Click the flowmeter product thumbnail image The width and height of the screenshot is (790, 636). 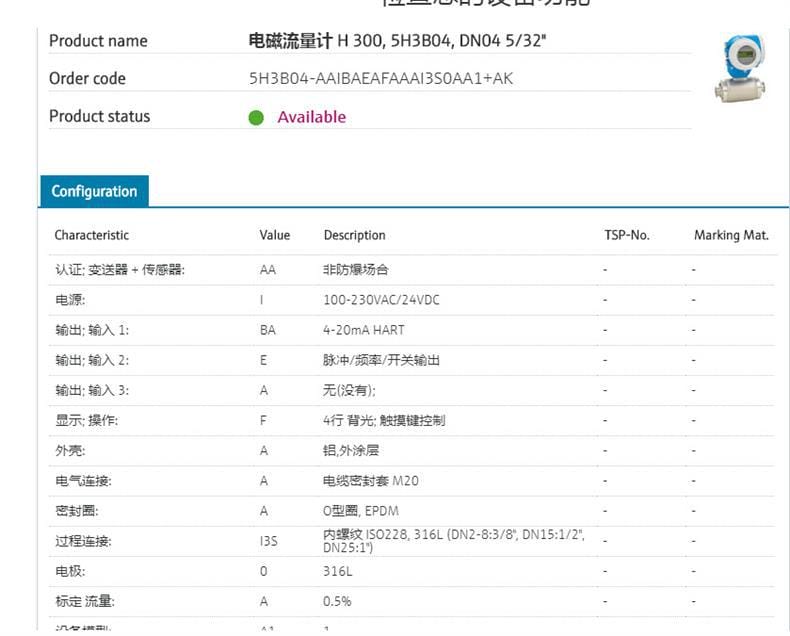click(x=740, y=68)
